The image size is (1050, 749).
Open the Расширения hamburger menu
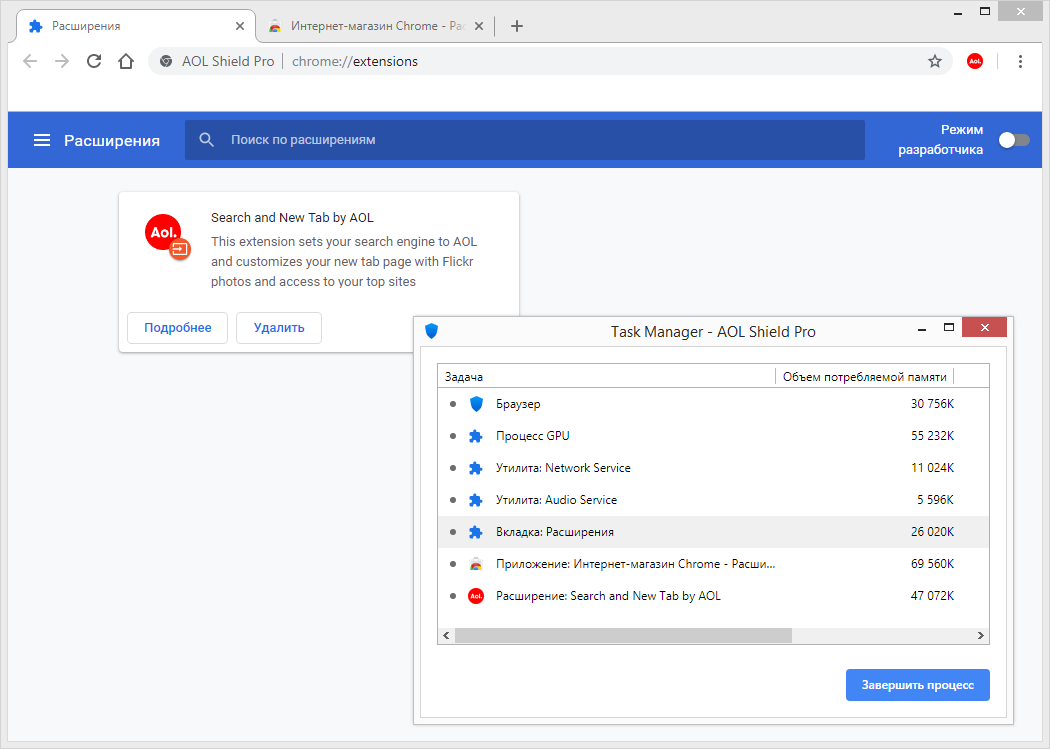(x=42, y=140)
